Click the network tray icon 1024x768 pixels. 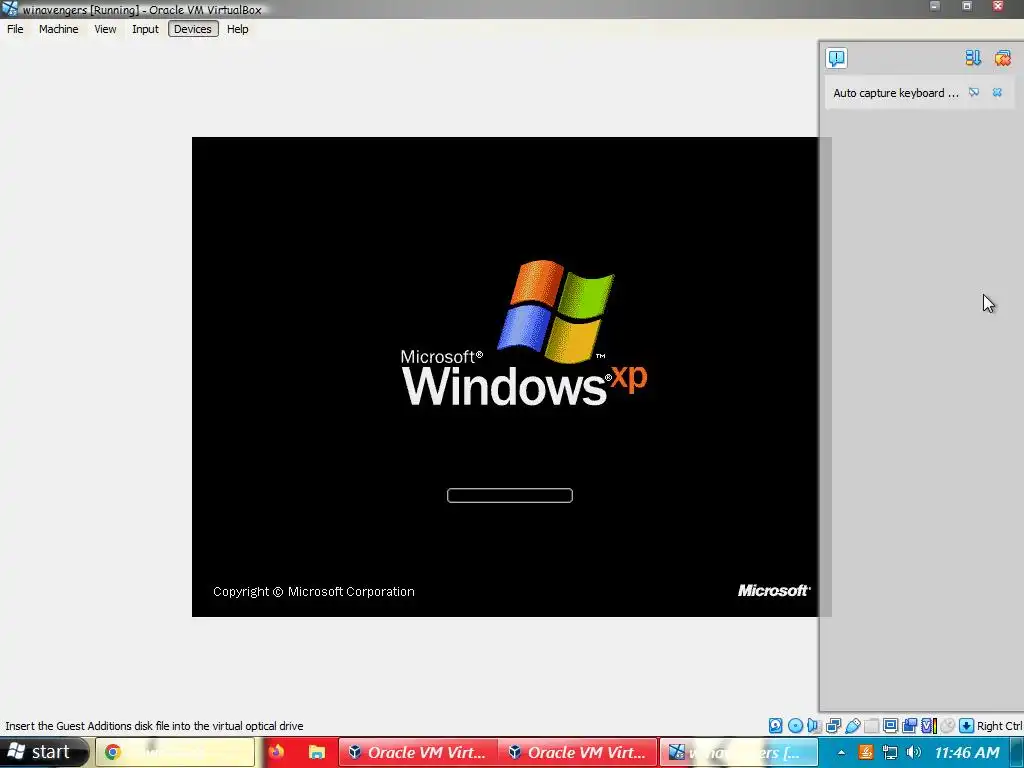(889, 752)
